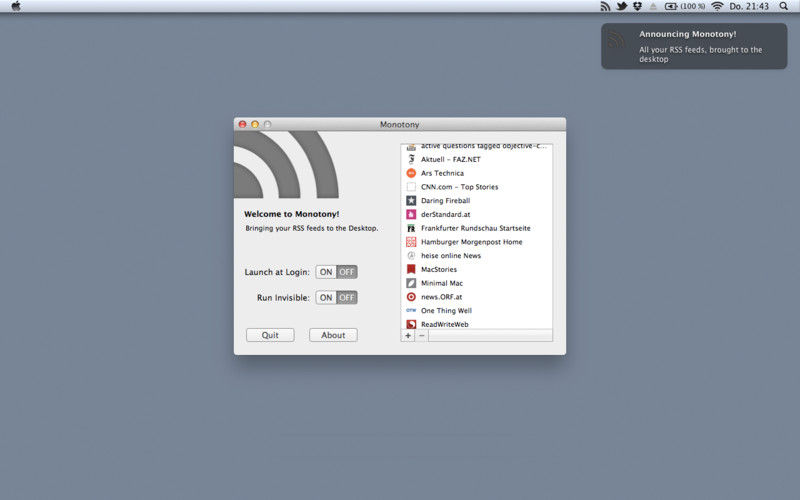The height and width of the screenshot is (500, 800).
Task: Click the Twitter bird menu bar icon
Action: point(621,6)
